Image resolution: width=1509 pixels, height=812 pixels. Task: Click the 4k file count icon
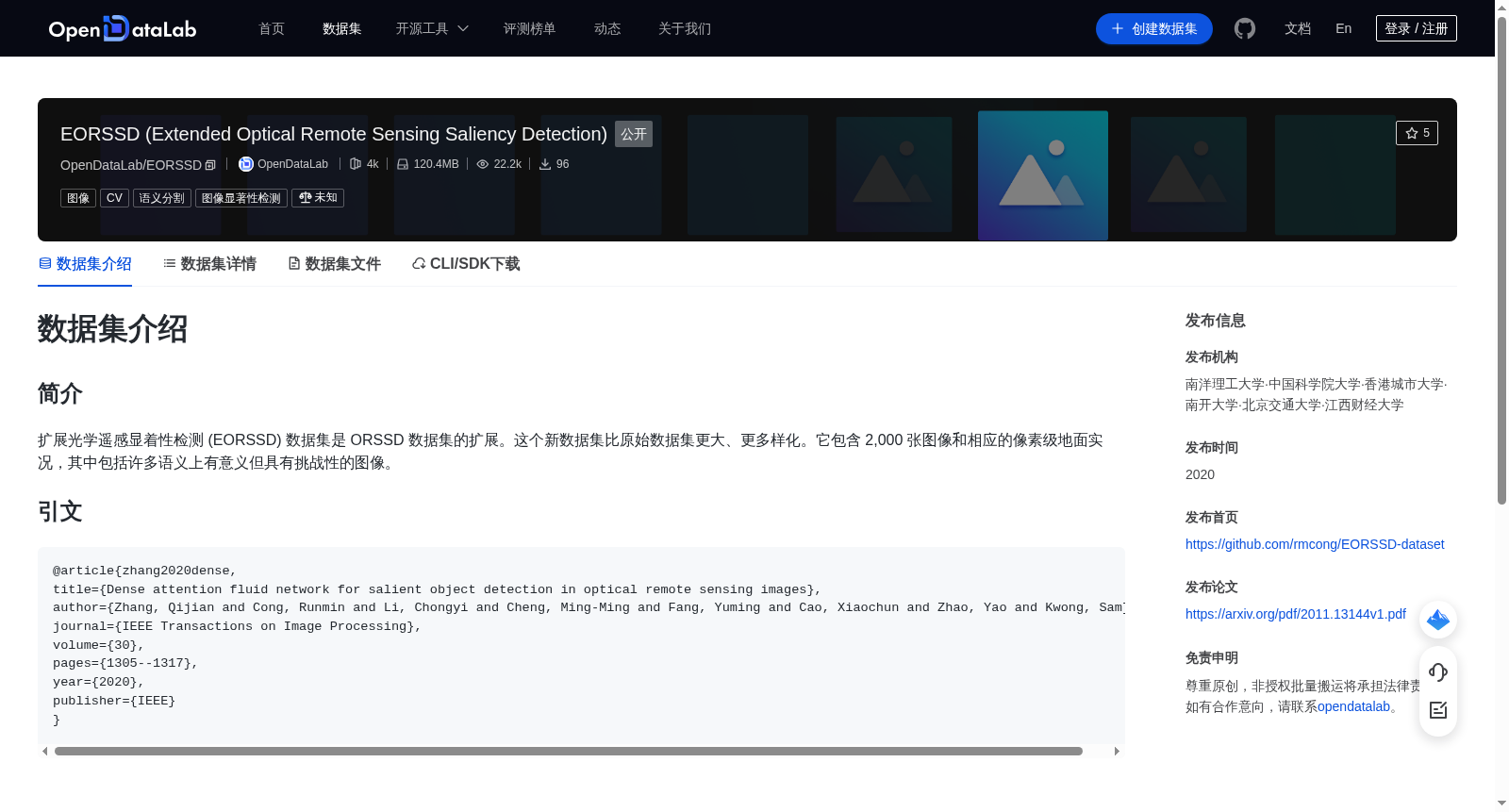tap(356, 164)
